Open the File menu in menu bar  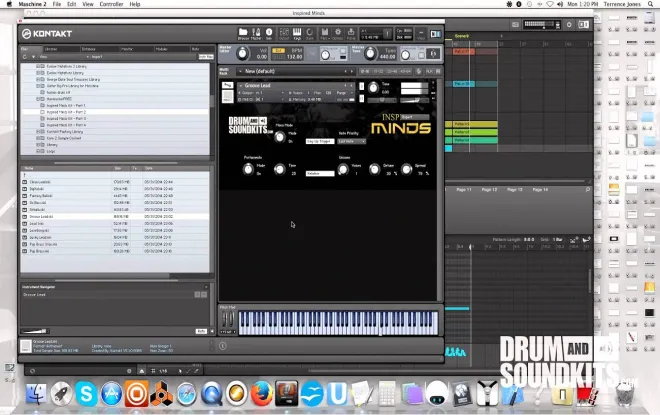point(57,4)
